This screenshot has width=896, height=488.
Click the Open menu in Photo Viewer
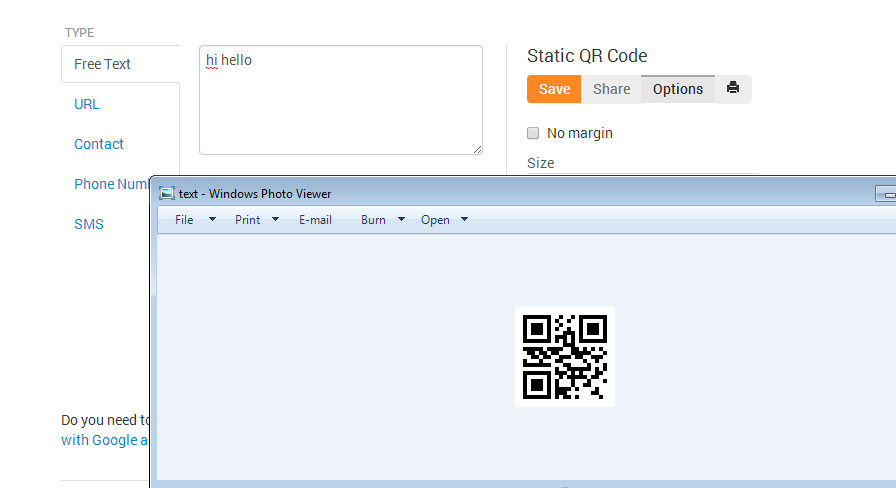(435, 220)
